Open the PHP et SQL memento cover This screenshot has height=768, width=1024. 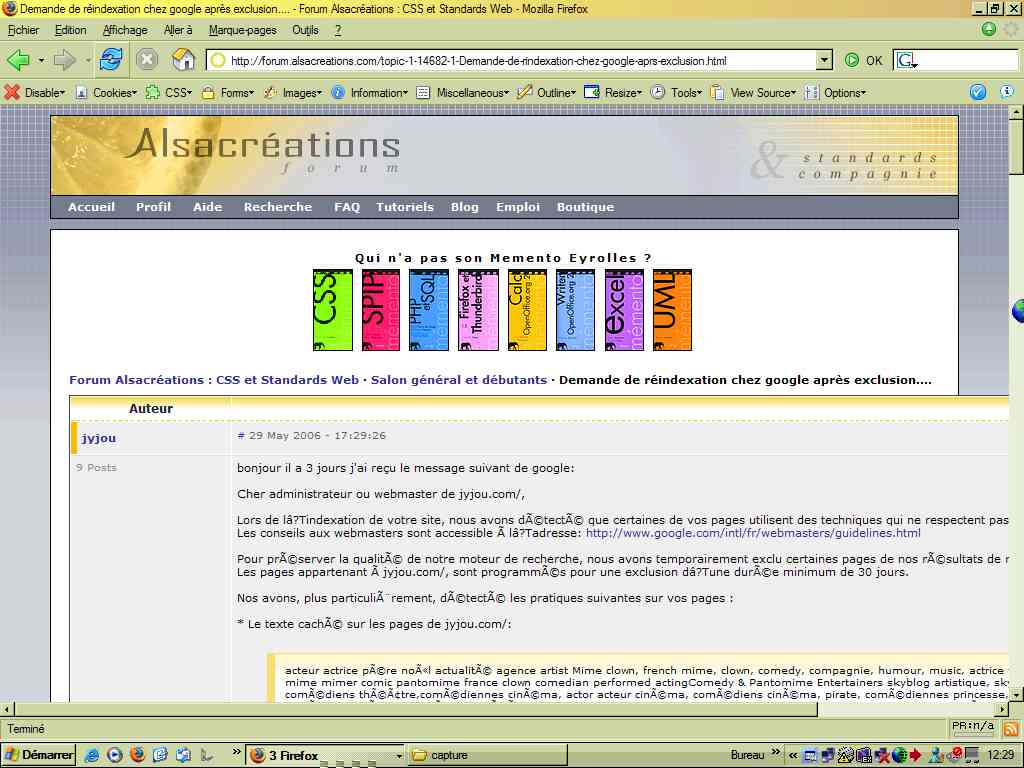point(428,310)
